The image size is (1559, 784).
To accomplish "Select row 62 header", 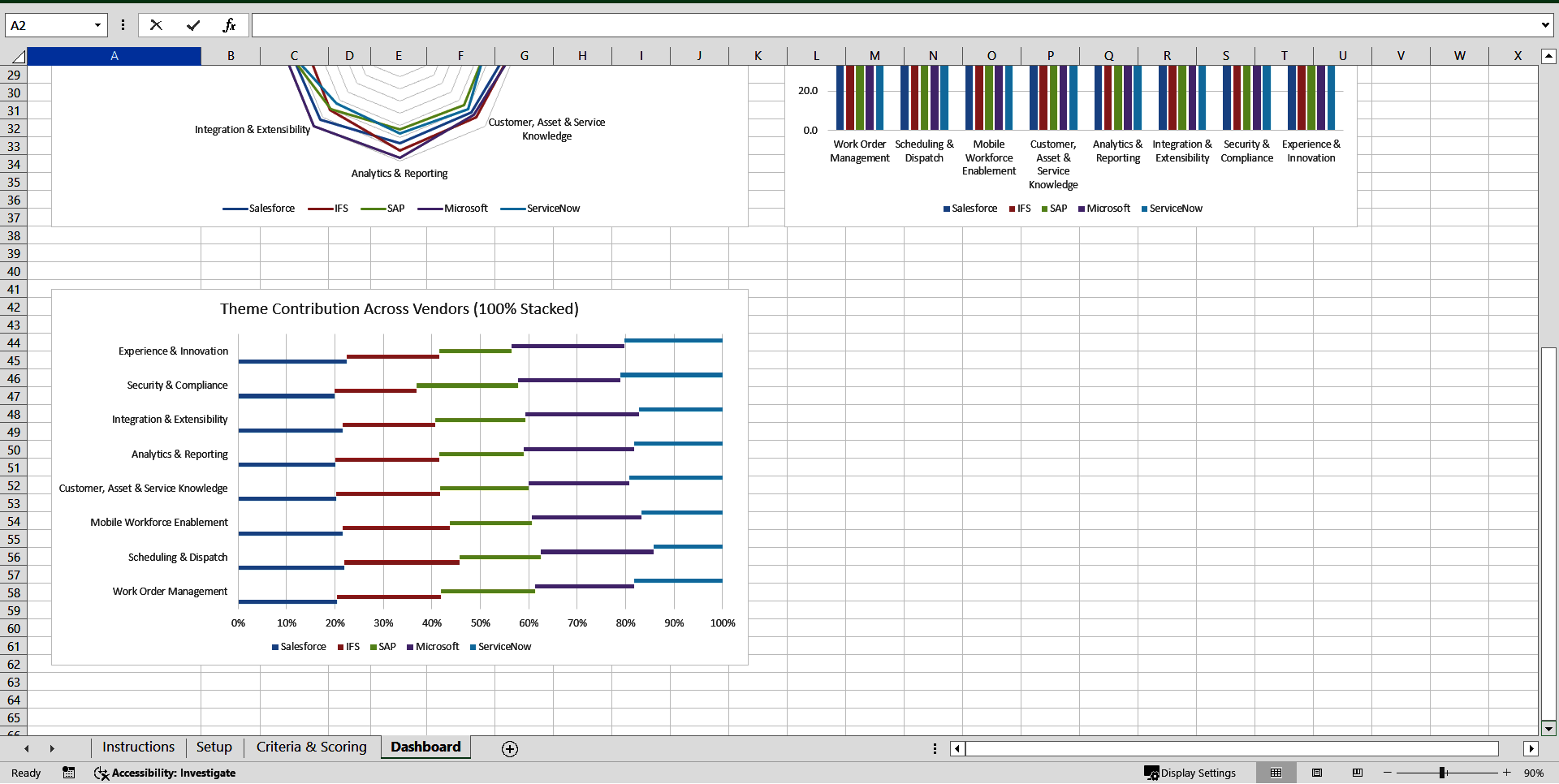I will [14, 664].
